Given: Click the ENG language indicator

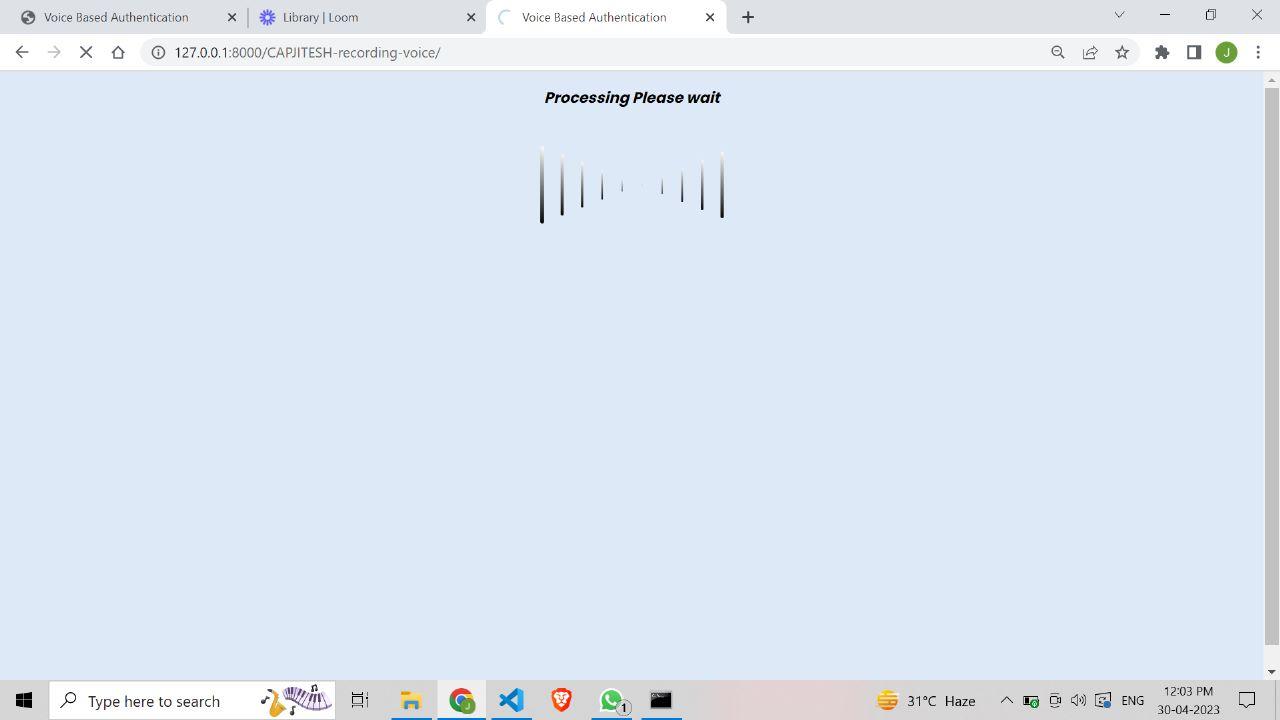Looking at the screenshot, I should 1132,700.
